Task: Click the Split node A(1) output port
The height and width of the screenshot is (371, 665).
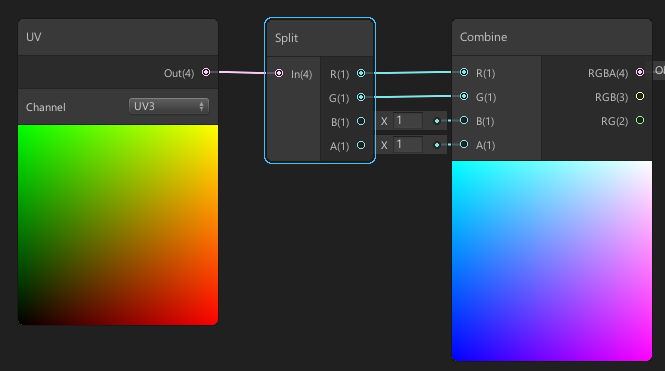Action: [x=361, y=145]
